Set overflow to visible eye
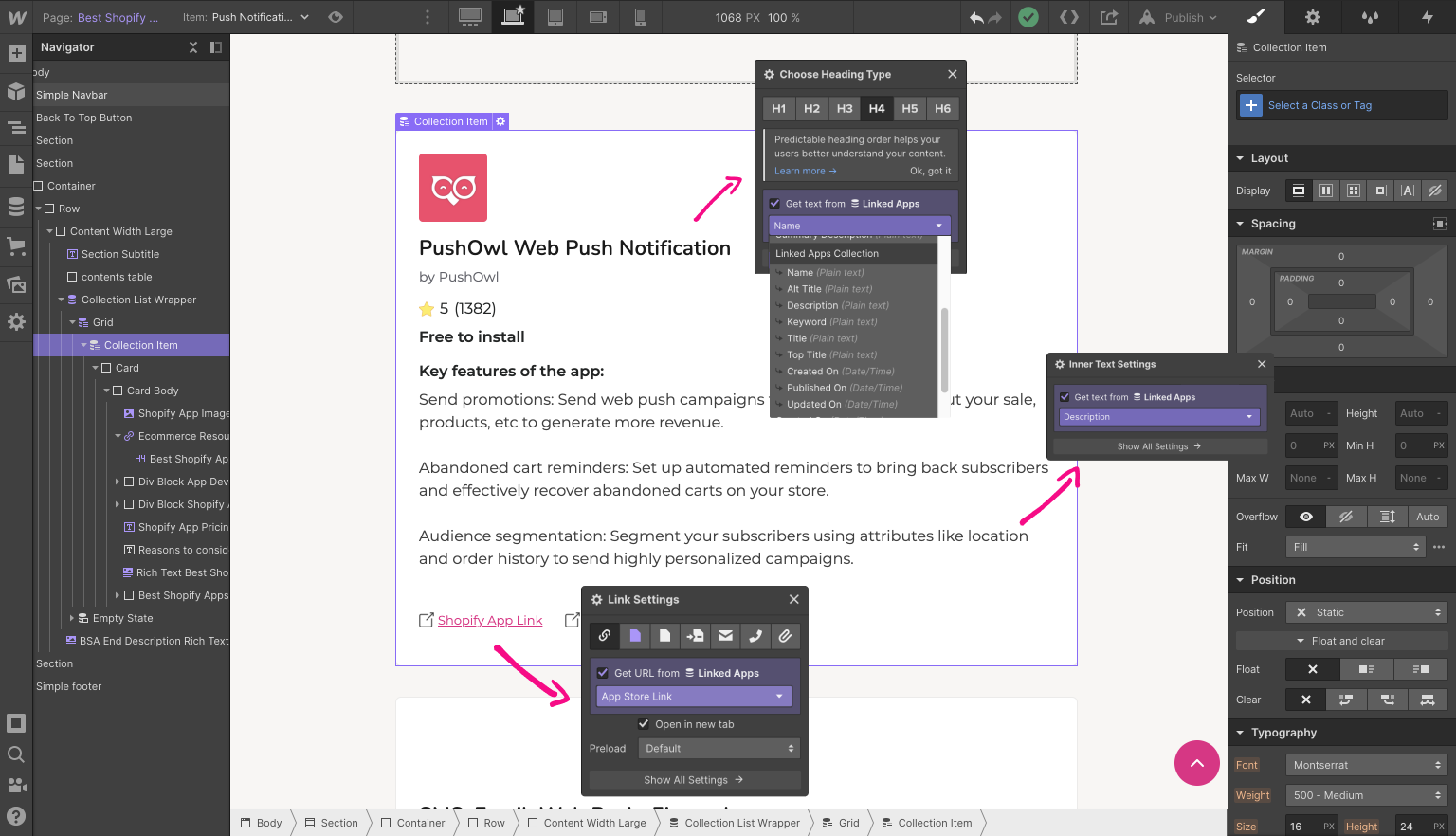 point(1306,517)
